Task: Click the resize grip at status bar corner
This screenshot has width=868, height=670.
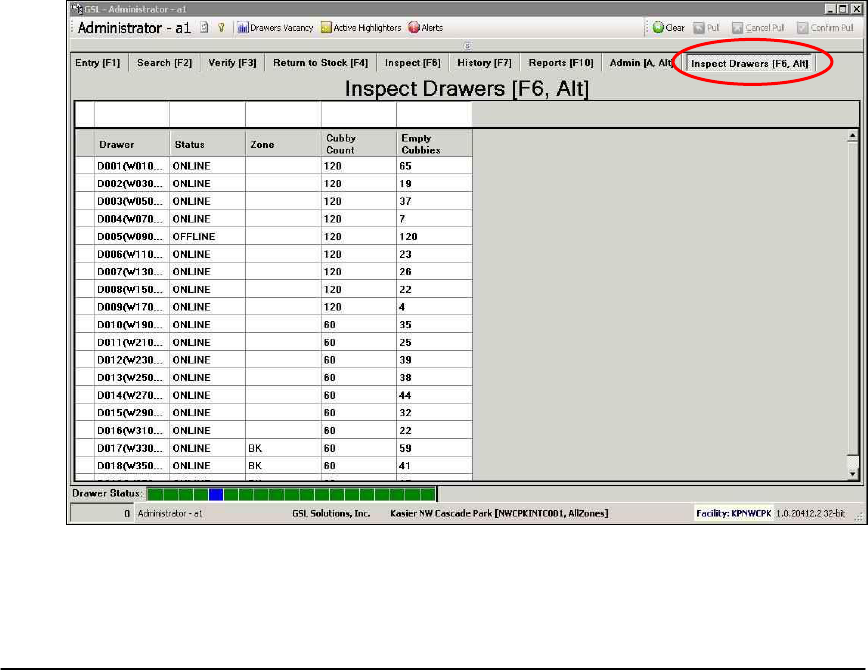Action: coord(859,516)
